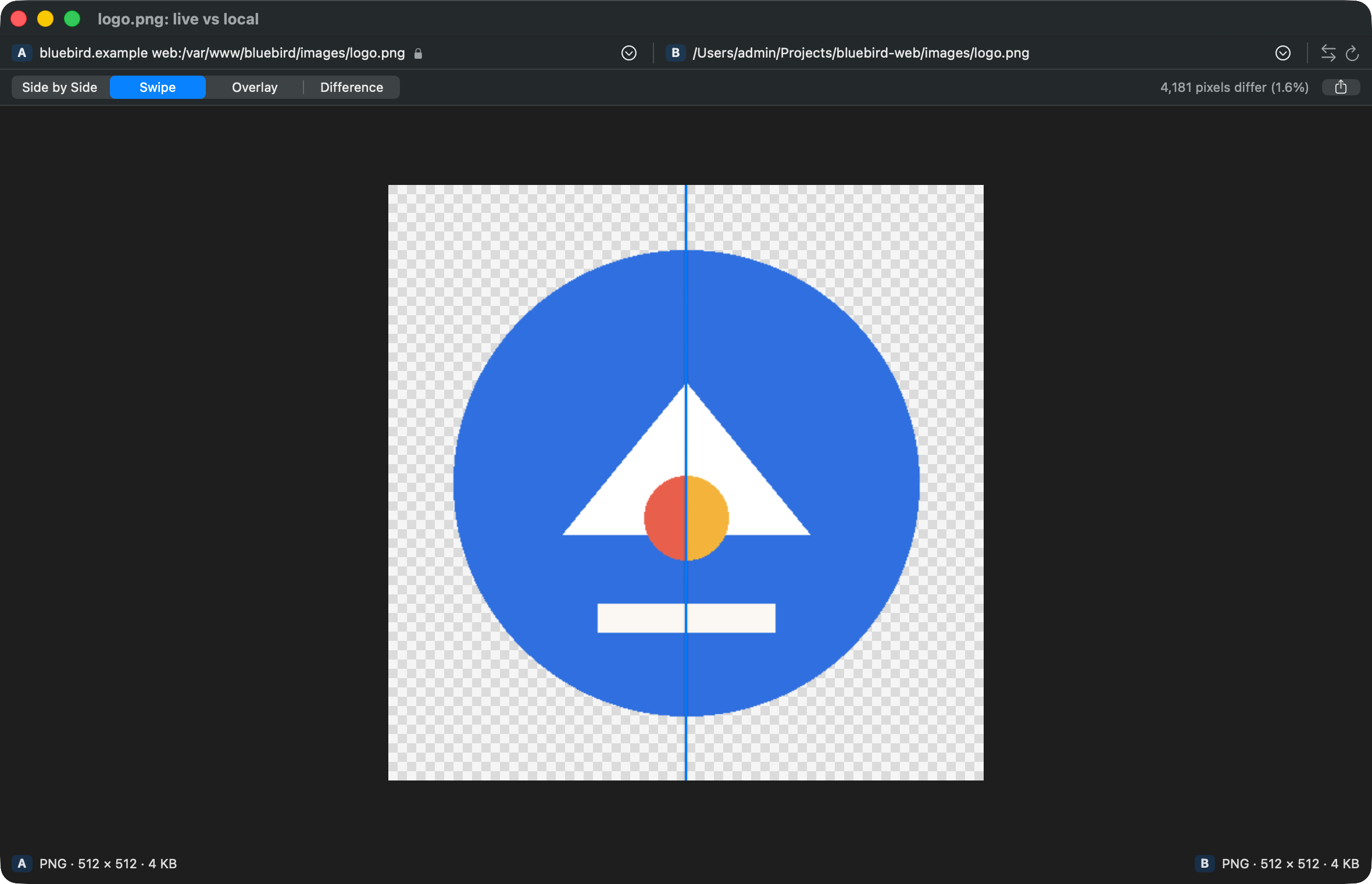Image resolution: width=1372 pixels, height=884 pixels.
Task: Click the local path bluebird-web/images/logo.png
Action: pyautogui.click(x=860, y=53)
